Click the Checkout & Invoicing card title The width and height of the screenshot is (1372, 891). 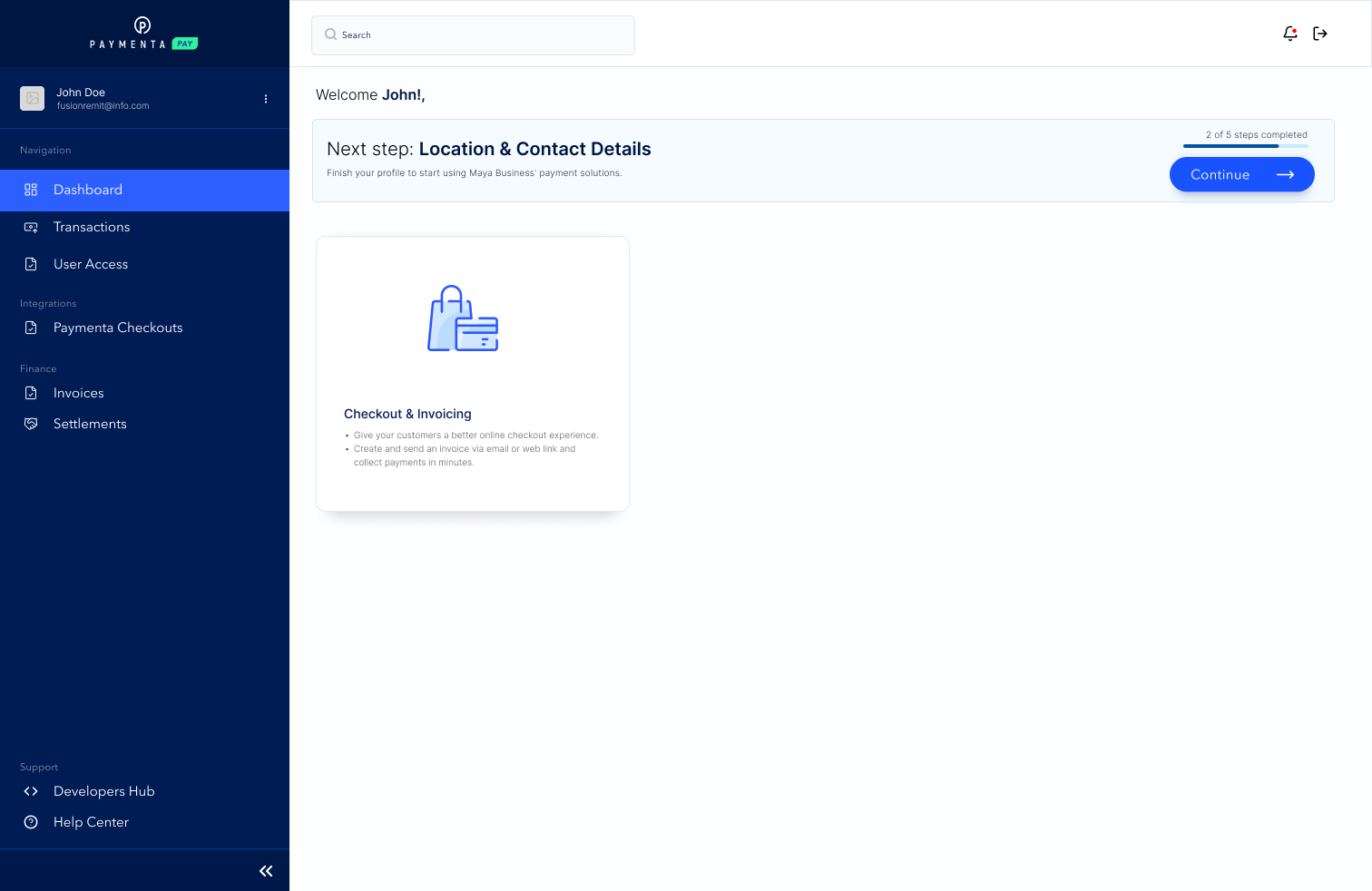point(407,414)
